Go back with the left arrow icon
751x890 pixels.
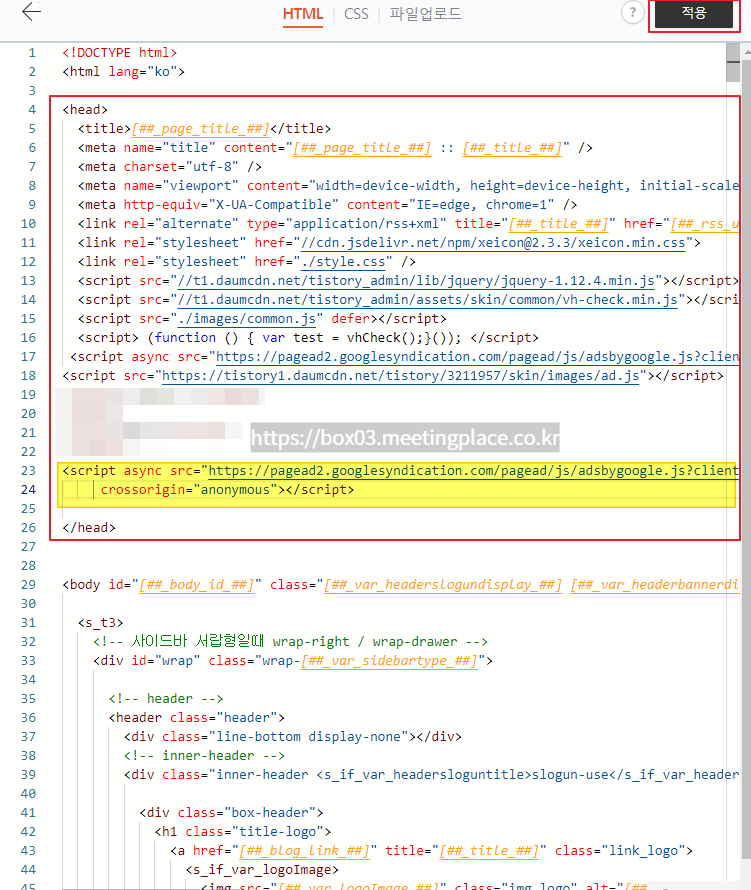(x=31, y=11)
